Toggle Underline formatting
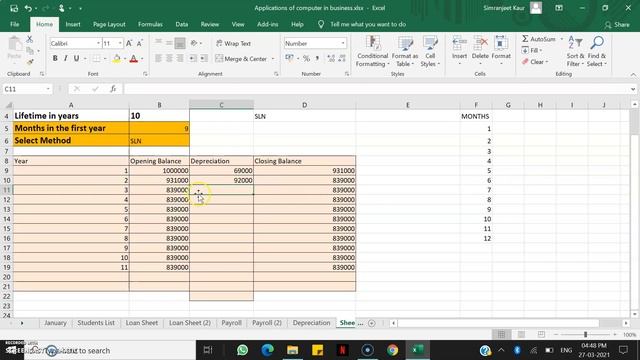 coord(76,59)
